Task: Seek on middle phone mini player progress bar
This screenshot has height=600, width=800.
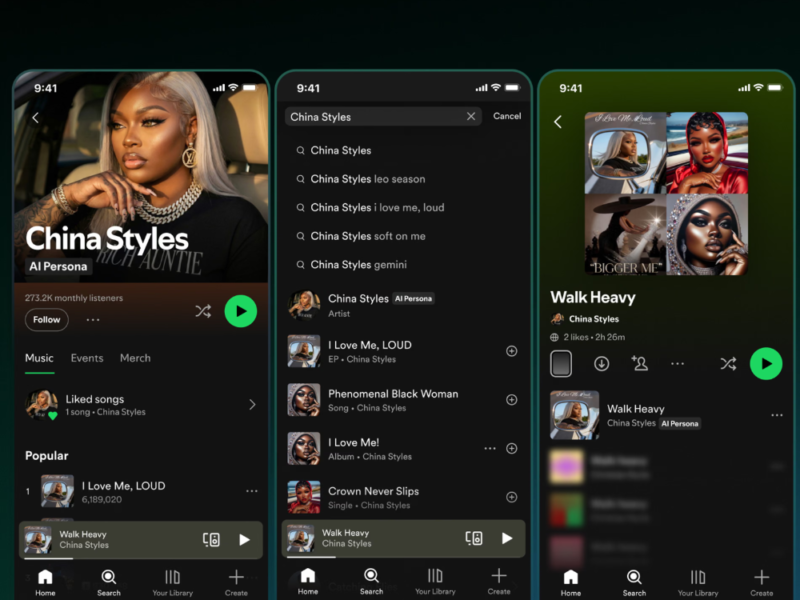Action: point(403,557)
